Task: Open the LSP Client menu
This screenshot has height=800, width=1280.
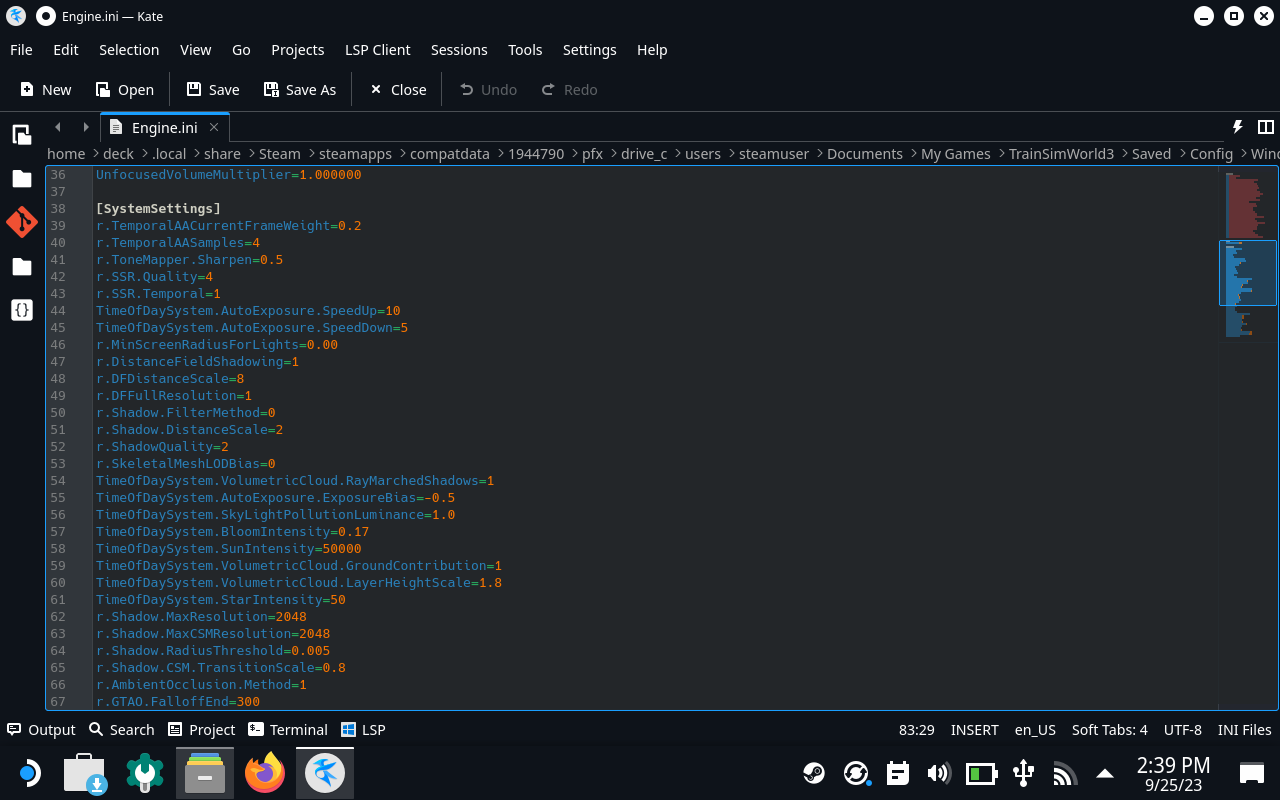Action: pyautogui.click(x=377, y=50)
